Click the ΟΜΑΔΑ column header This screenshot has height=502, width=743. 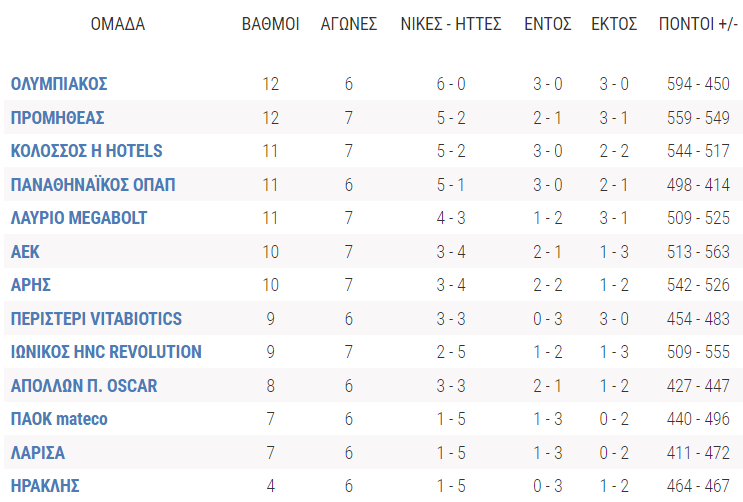[x=117, y=25]
